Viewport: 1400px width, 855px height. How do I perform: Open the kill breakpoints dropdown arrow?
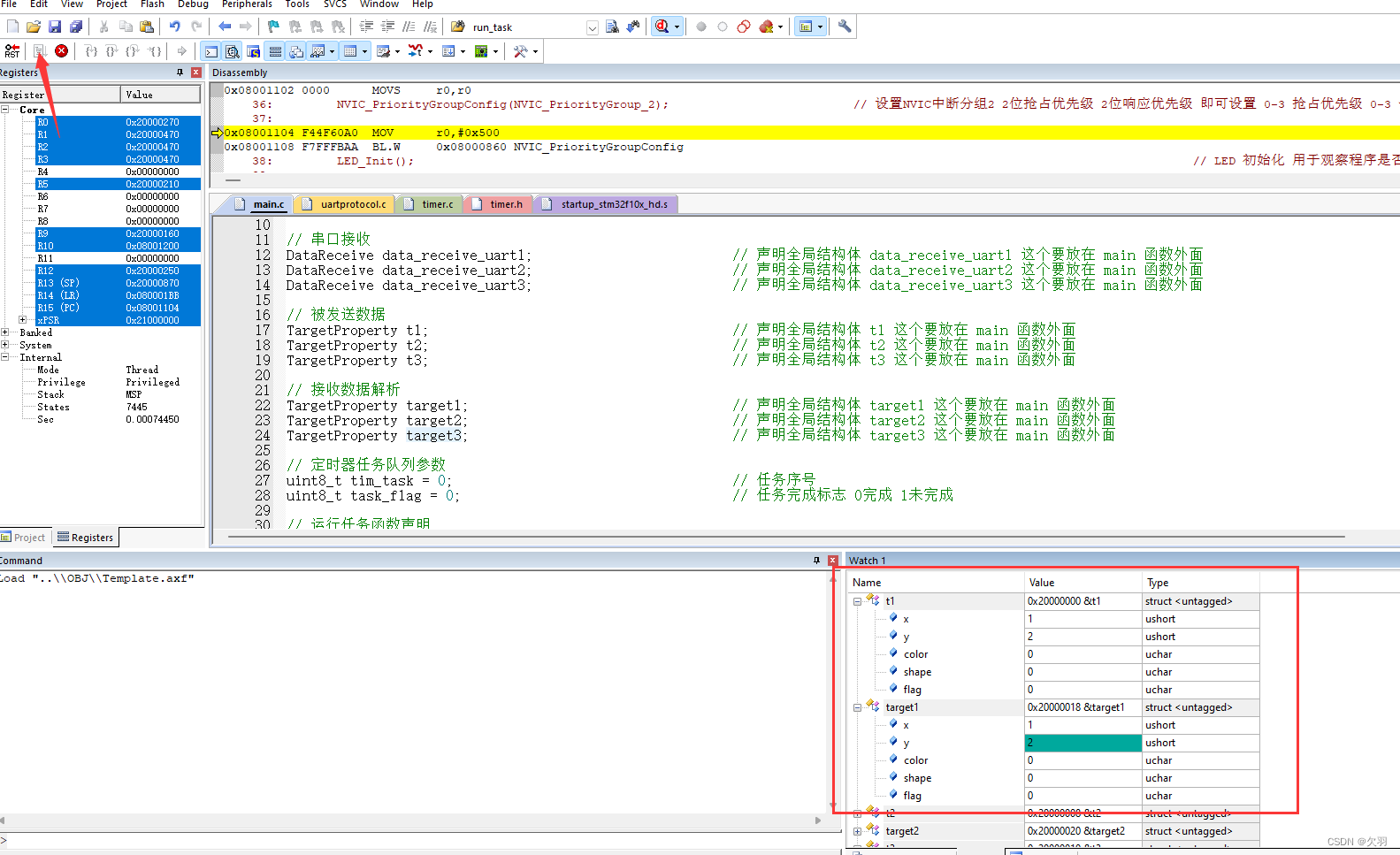780,27
